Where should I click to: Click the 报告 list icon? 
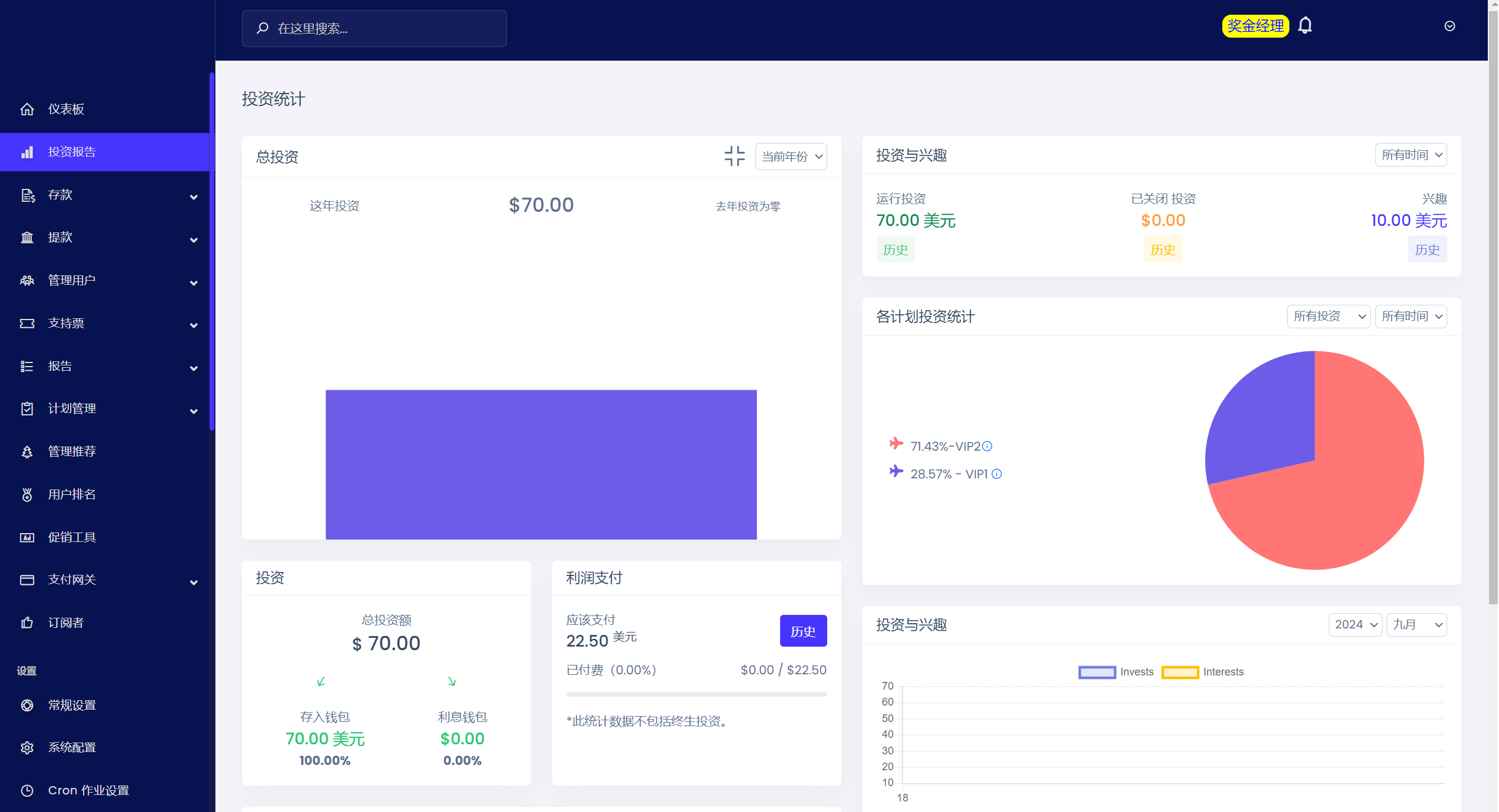[27, 366]
